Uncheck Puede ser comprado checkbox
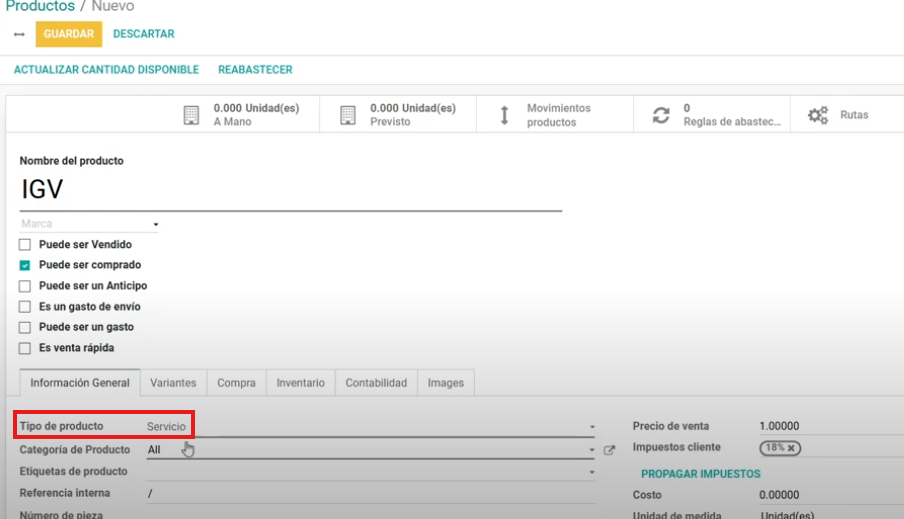The width and height of the screenshot is (904, 519). [25, 266]
